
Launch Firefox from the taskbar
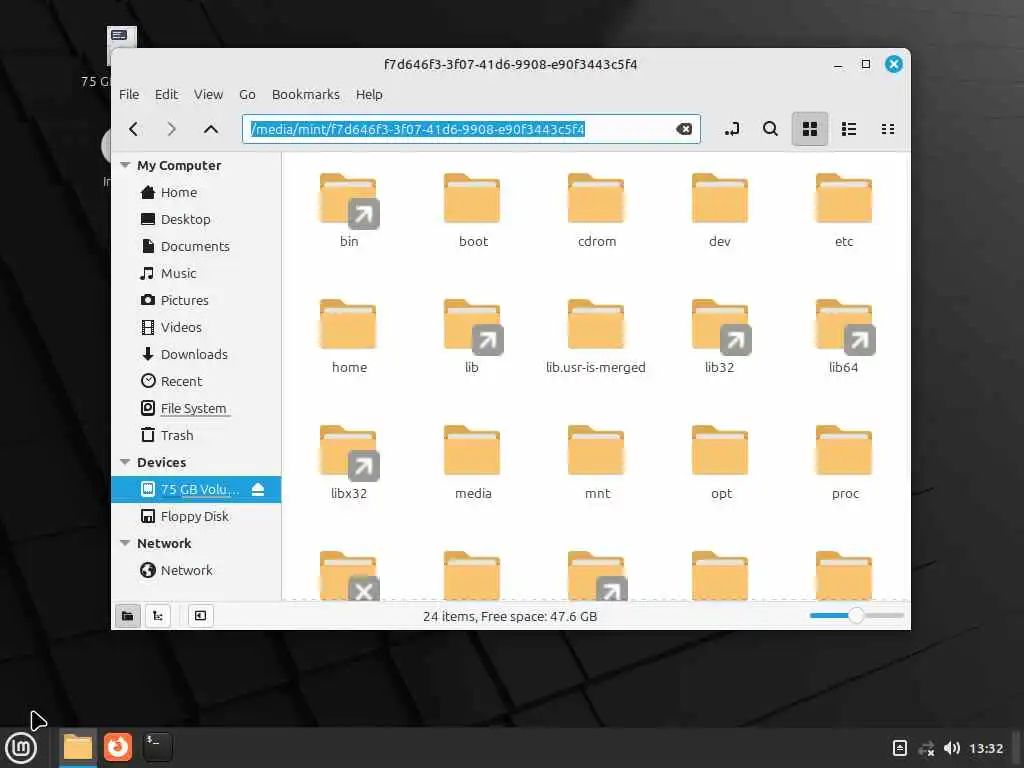(x=118, y=747)
